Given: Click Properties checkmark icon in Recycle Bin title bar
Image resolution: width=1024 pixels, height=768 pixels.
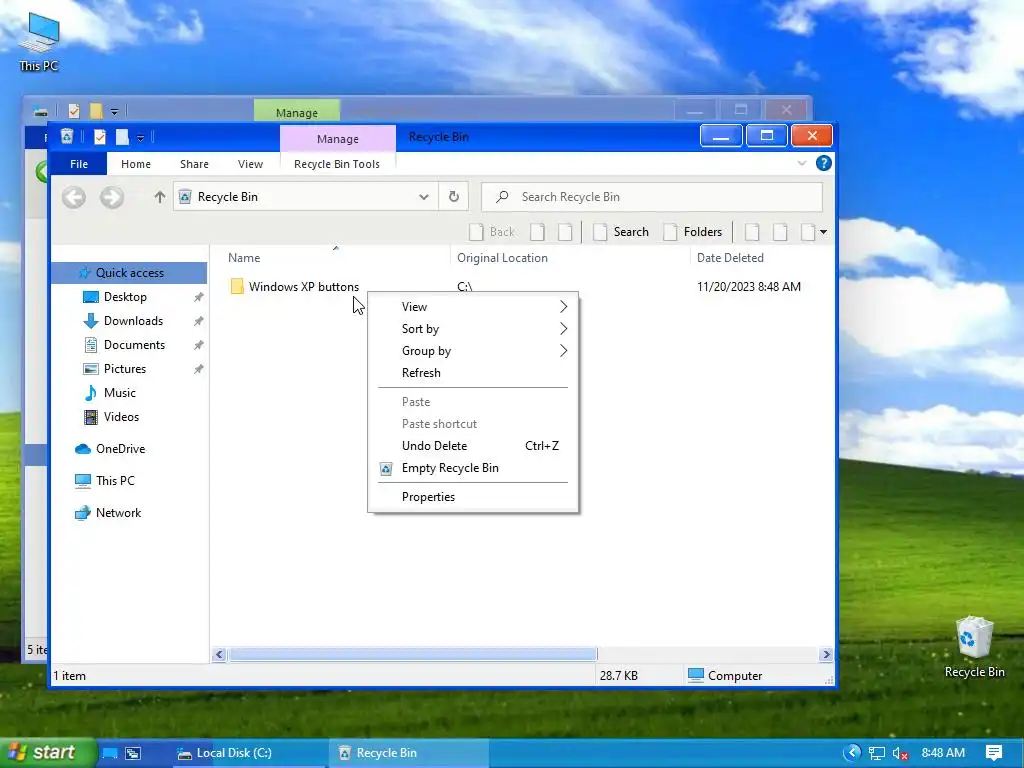Looking at the screenshot, I should coord(100,137).
